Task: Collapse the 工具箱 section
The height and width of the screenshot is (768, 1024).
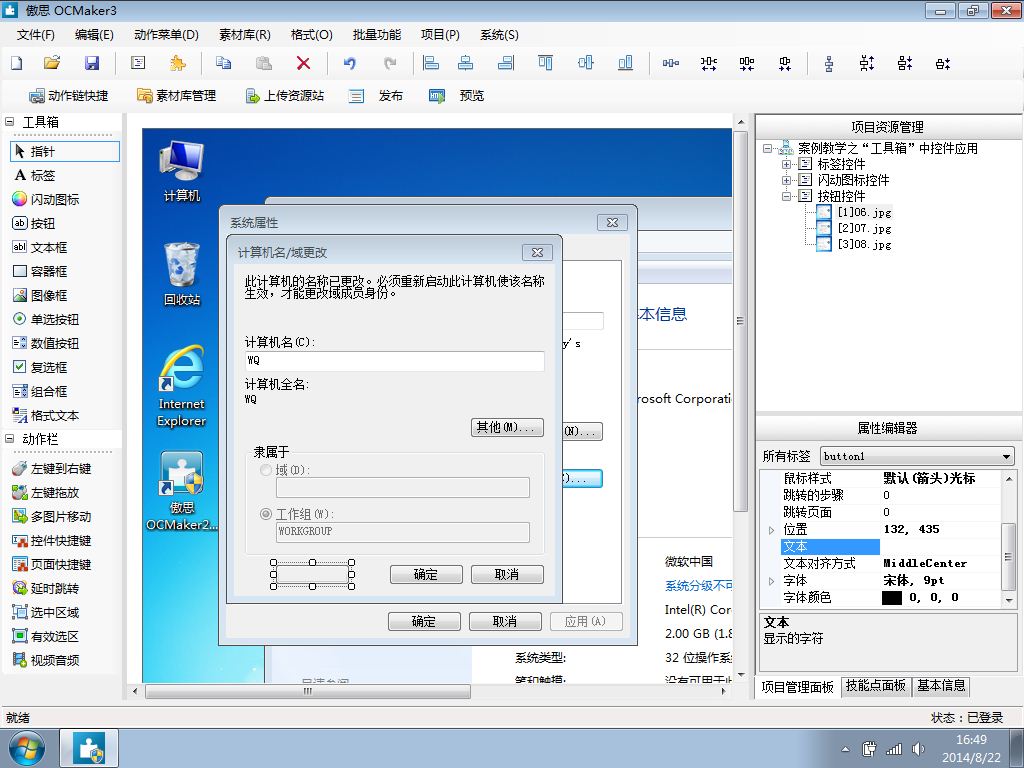Action: pos(10,121)
